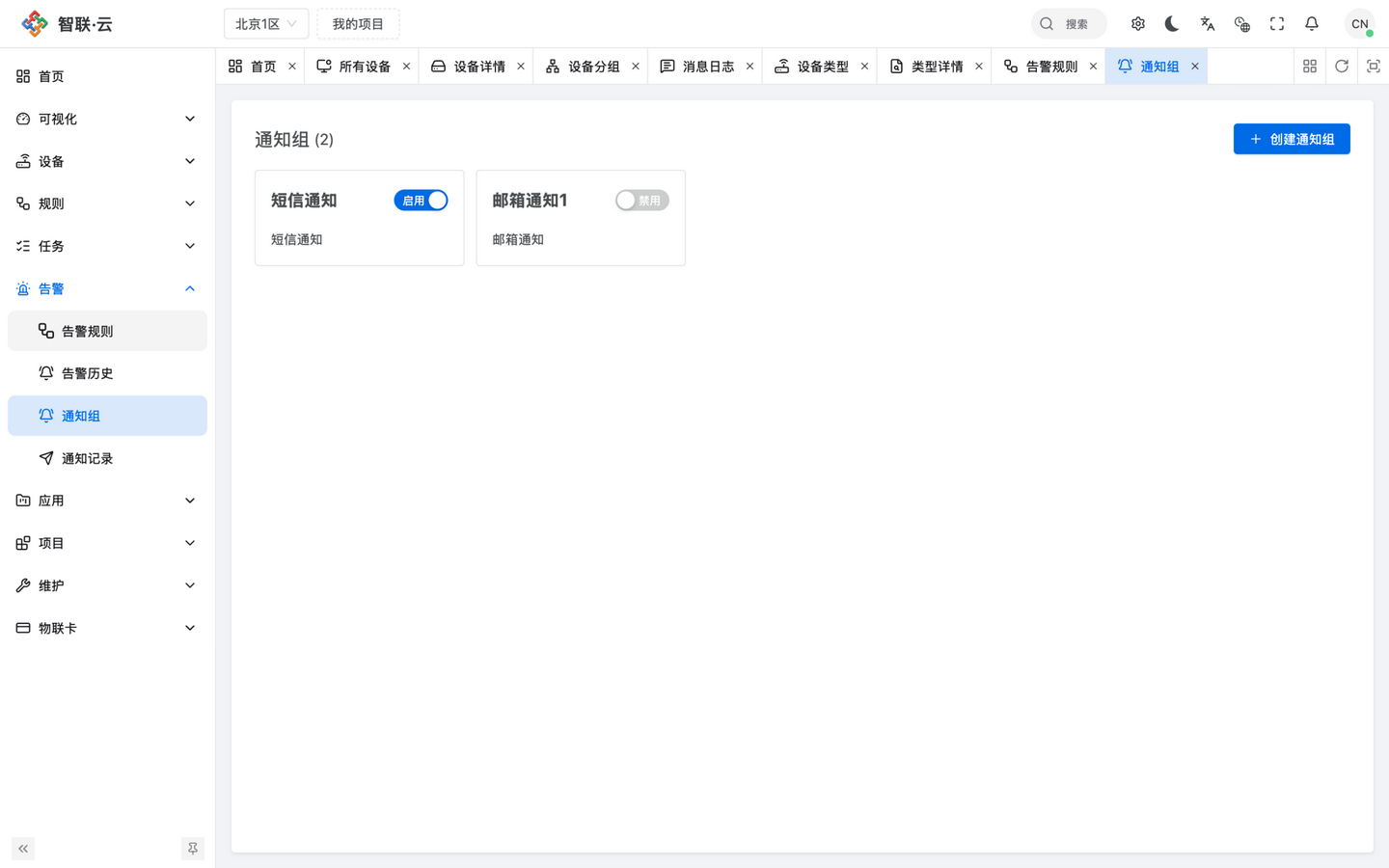The width and height of the screenshot is (1389, 868).
Task: Click the search magnifier icon
Action: coord(1047,24)
